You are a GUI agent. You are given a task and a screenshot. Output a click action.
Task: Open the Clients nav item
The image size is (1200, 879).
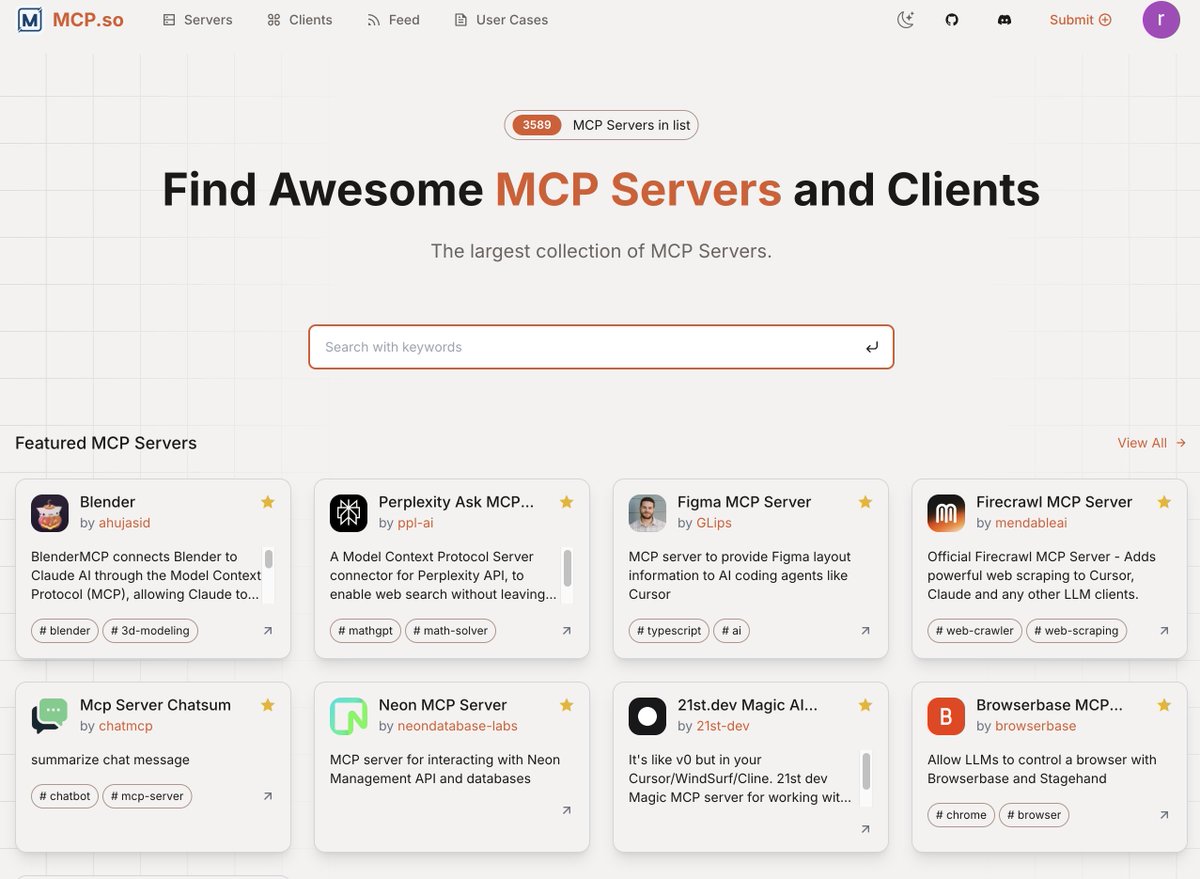pos(299,20)
